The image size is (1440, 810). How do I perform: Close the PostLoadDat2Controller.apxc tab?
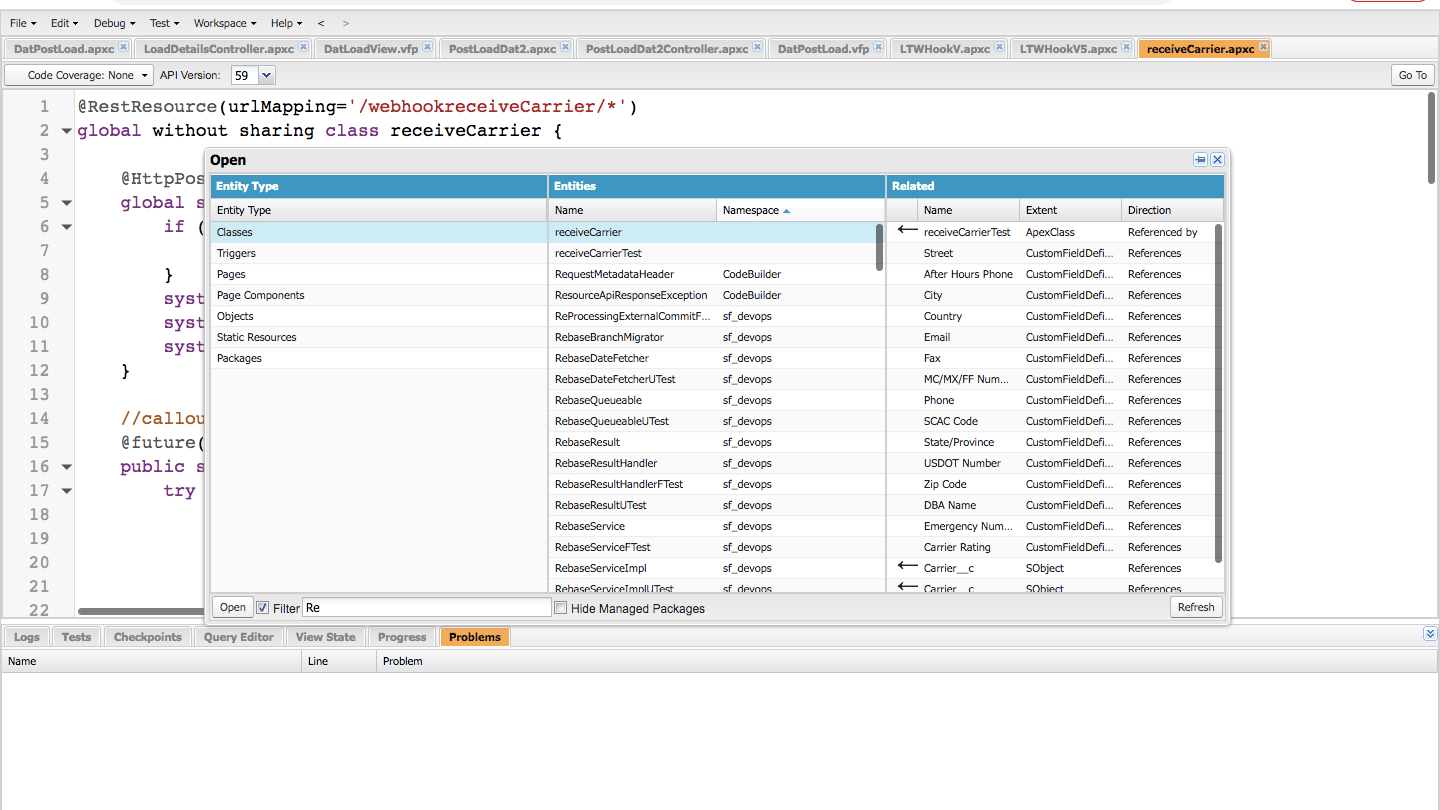point(757,47)
